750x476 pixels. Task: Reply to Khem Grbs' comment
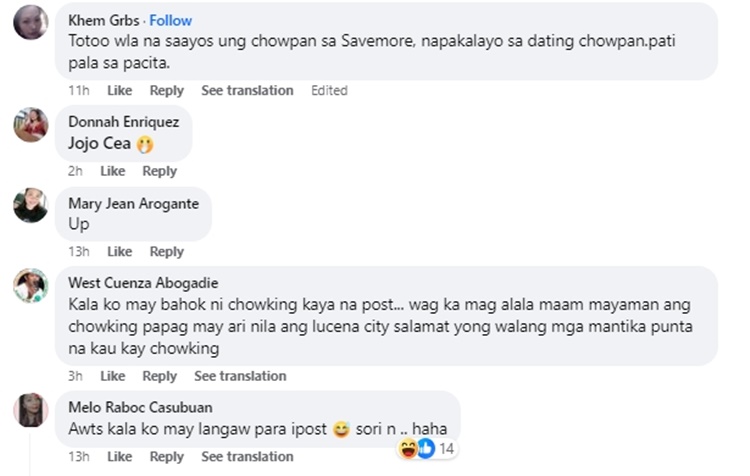(x=166, y=90)
